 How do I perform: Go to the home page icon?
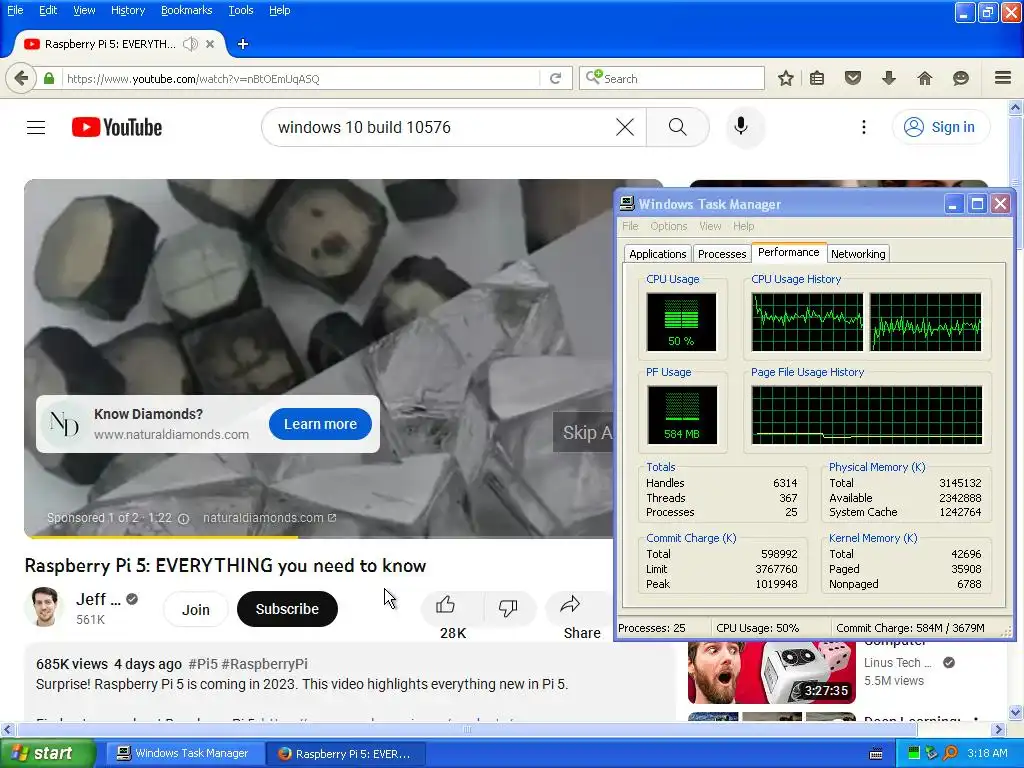925,78
